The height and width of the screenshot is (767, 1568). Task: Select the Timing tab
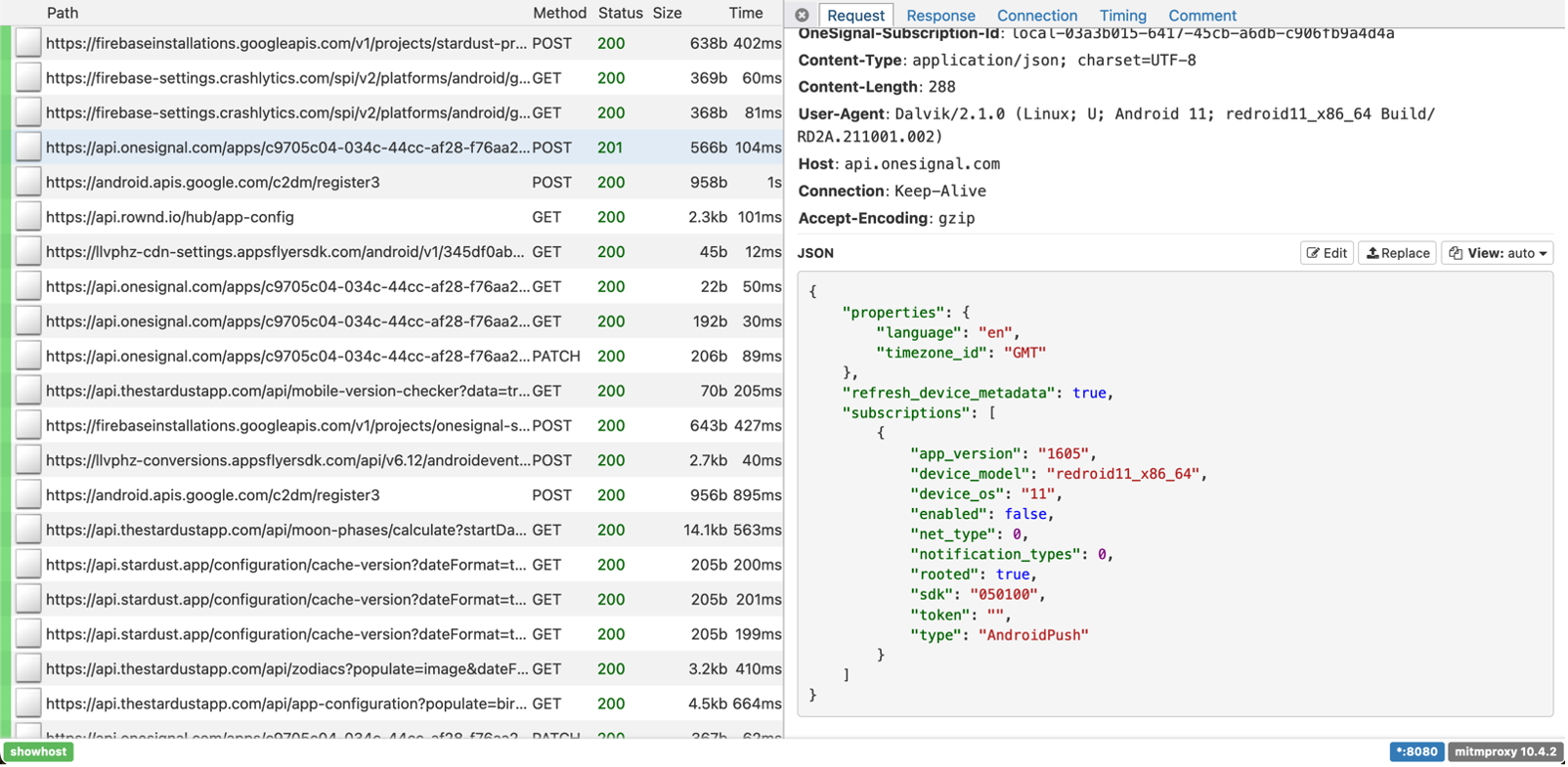pyautogui.click(x=1122, y=16)
